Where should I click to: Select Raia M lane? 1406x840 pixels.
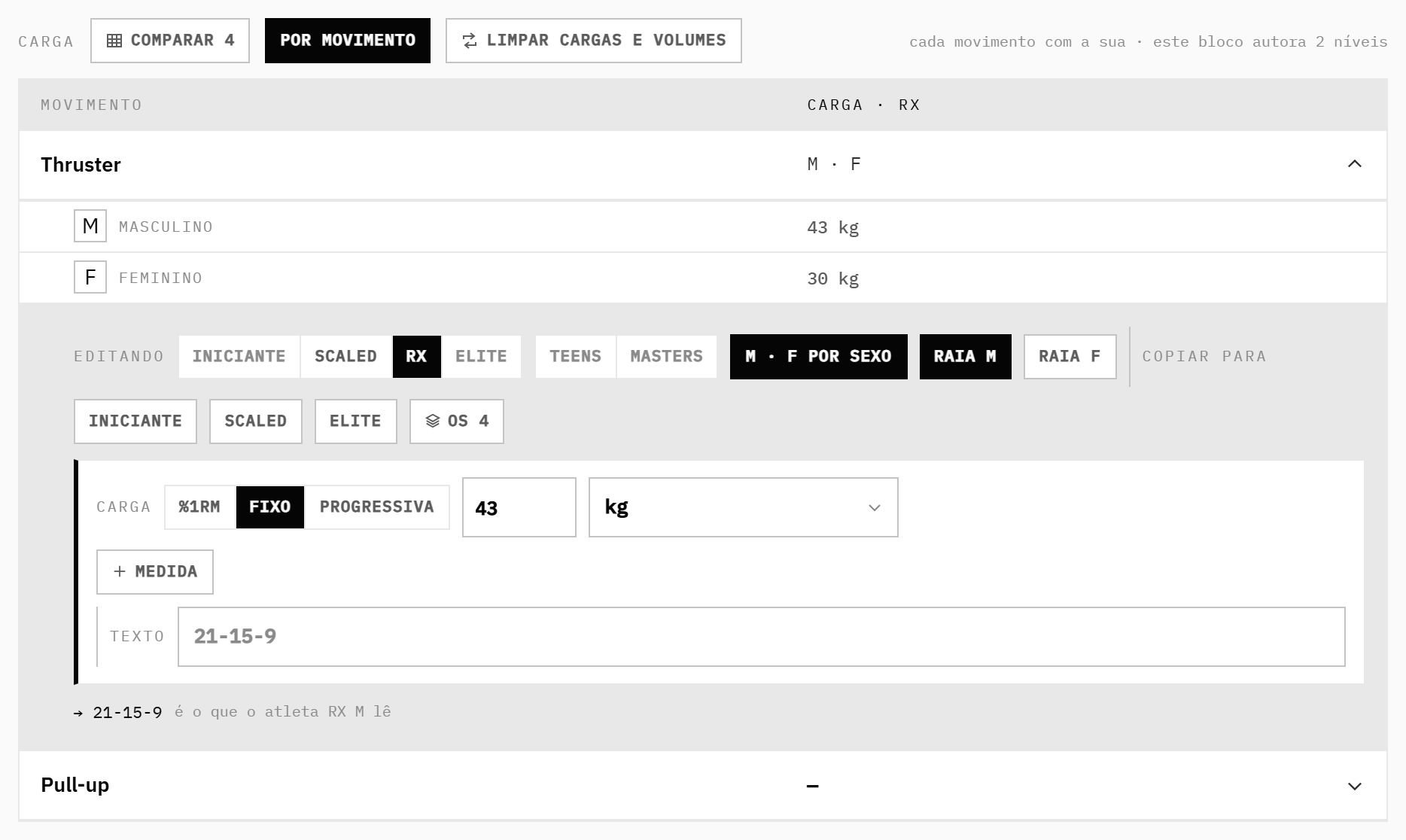click(x=966, y=357)
